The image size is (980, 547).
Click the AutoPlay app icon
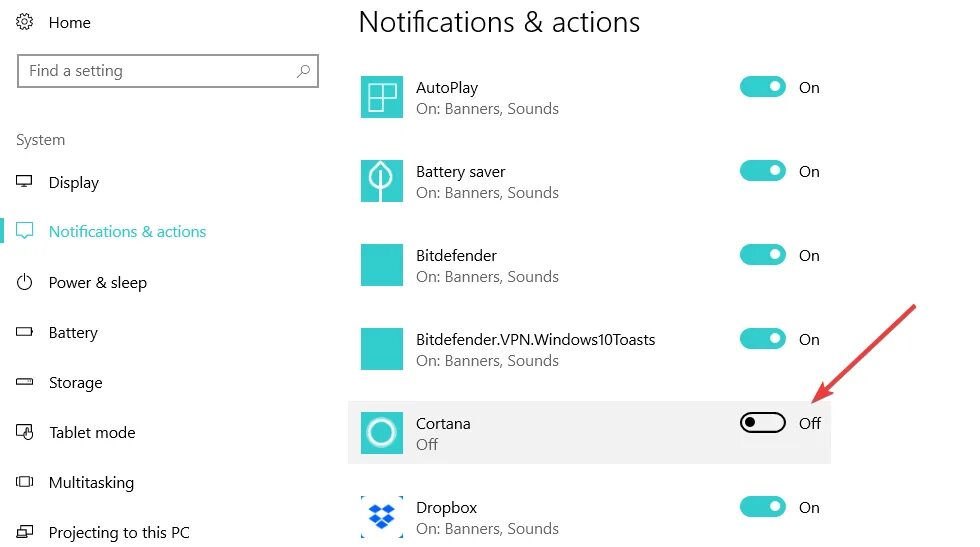(382, 97)
